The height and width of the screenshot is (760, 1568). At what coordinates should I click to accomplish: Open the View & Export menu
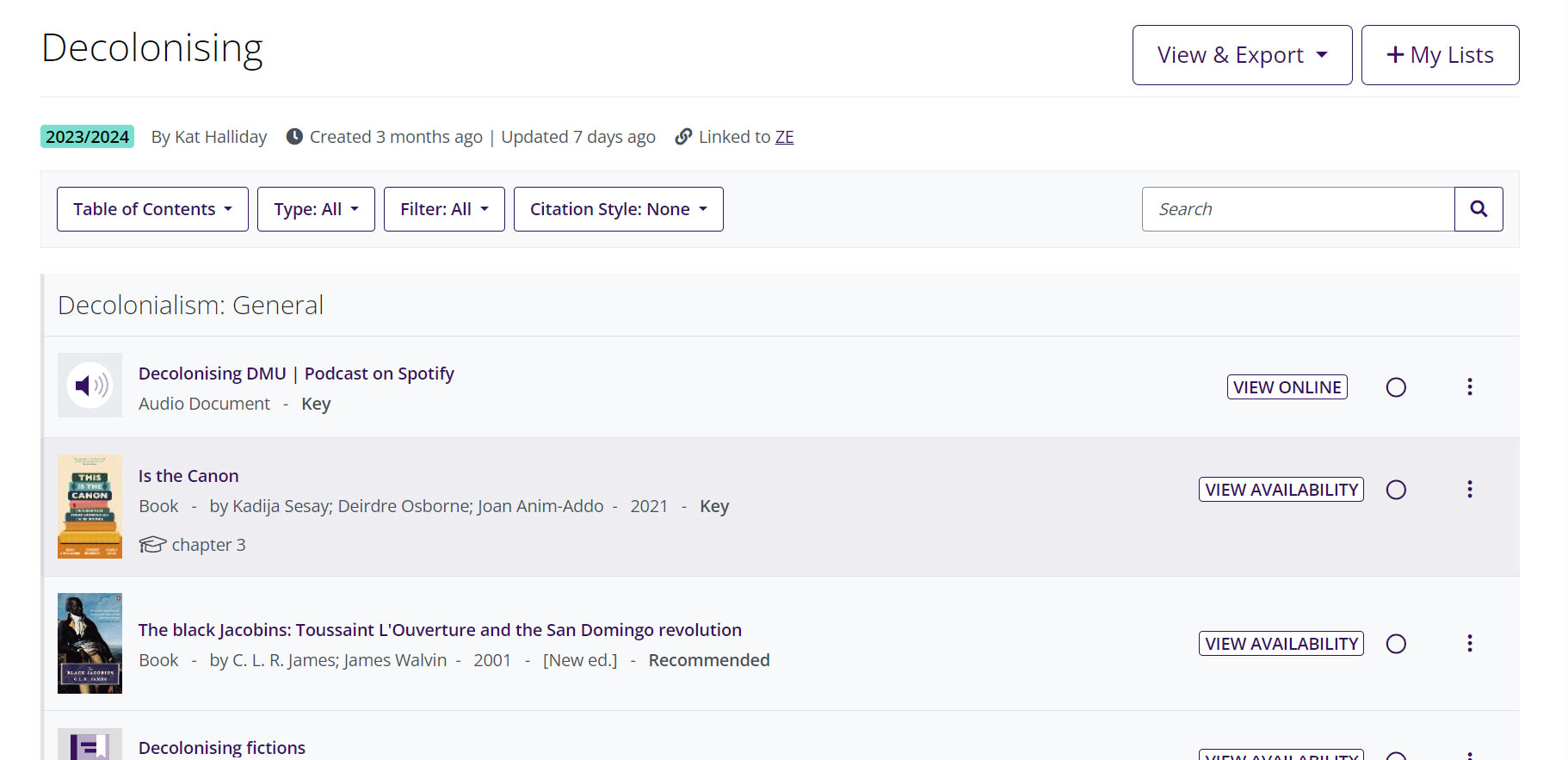[x=1241, y=55]
